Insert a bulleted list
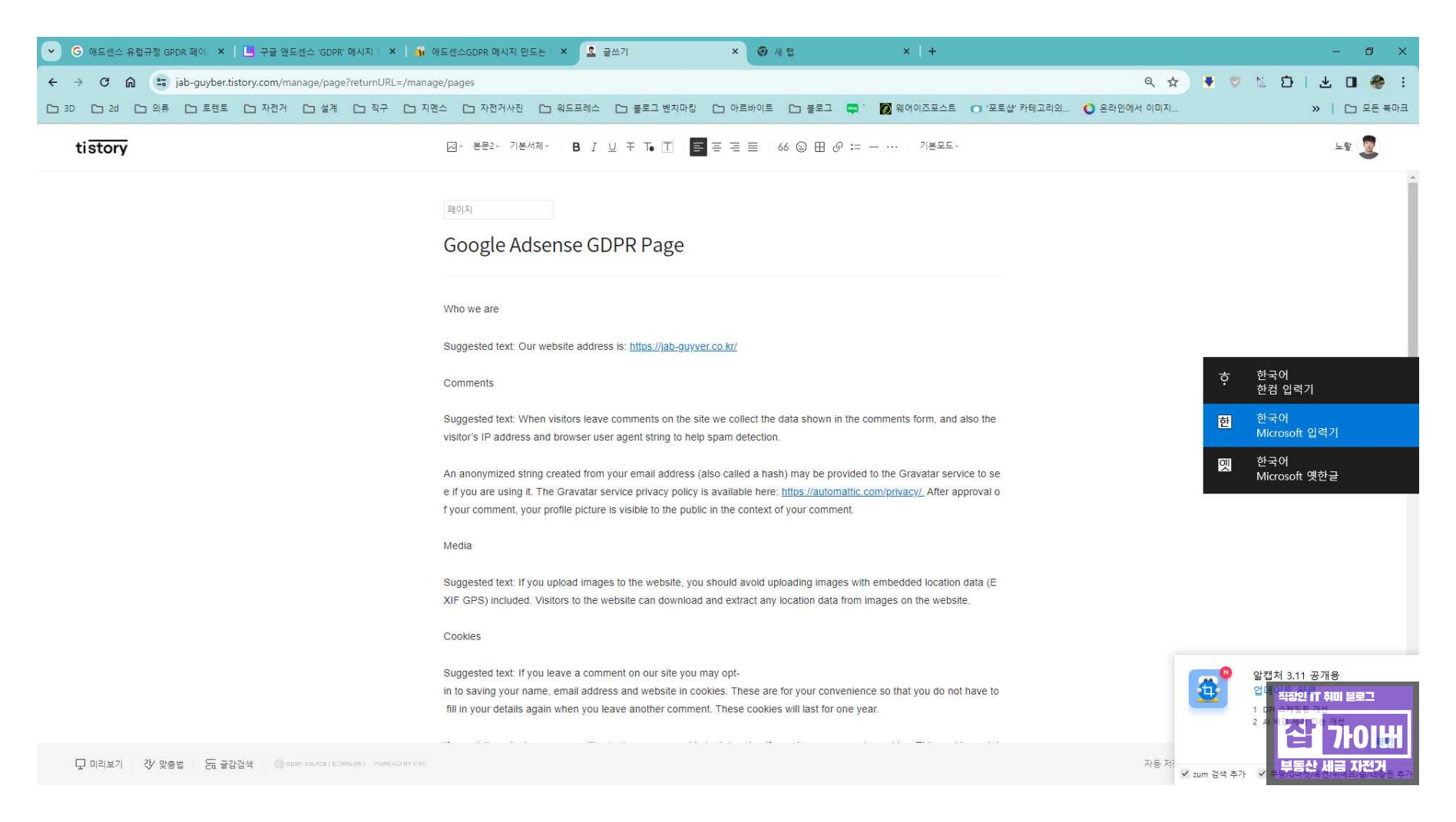1456x822 pixels. point(855,147)
